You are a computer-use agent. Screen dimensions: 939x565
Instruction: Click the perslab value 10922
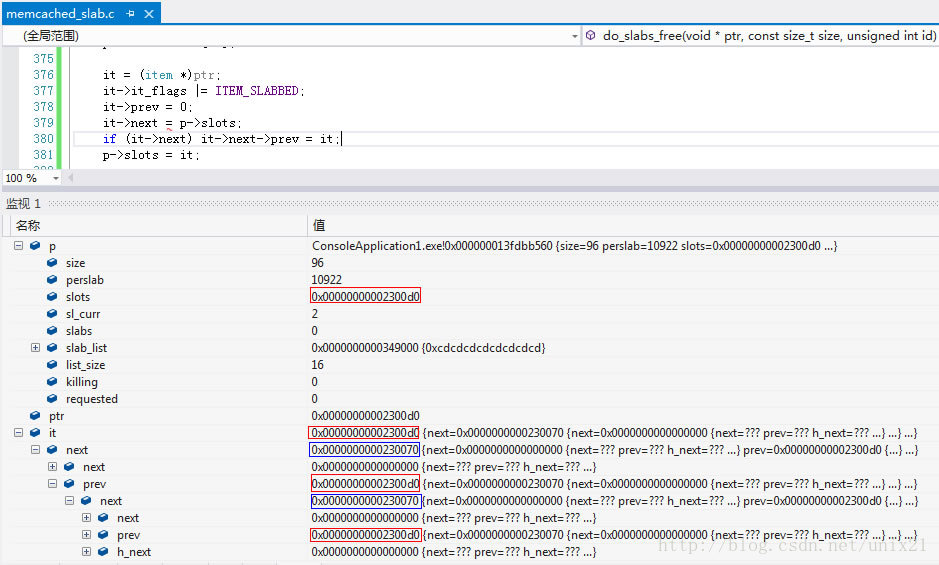click(x=326, y=280)
